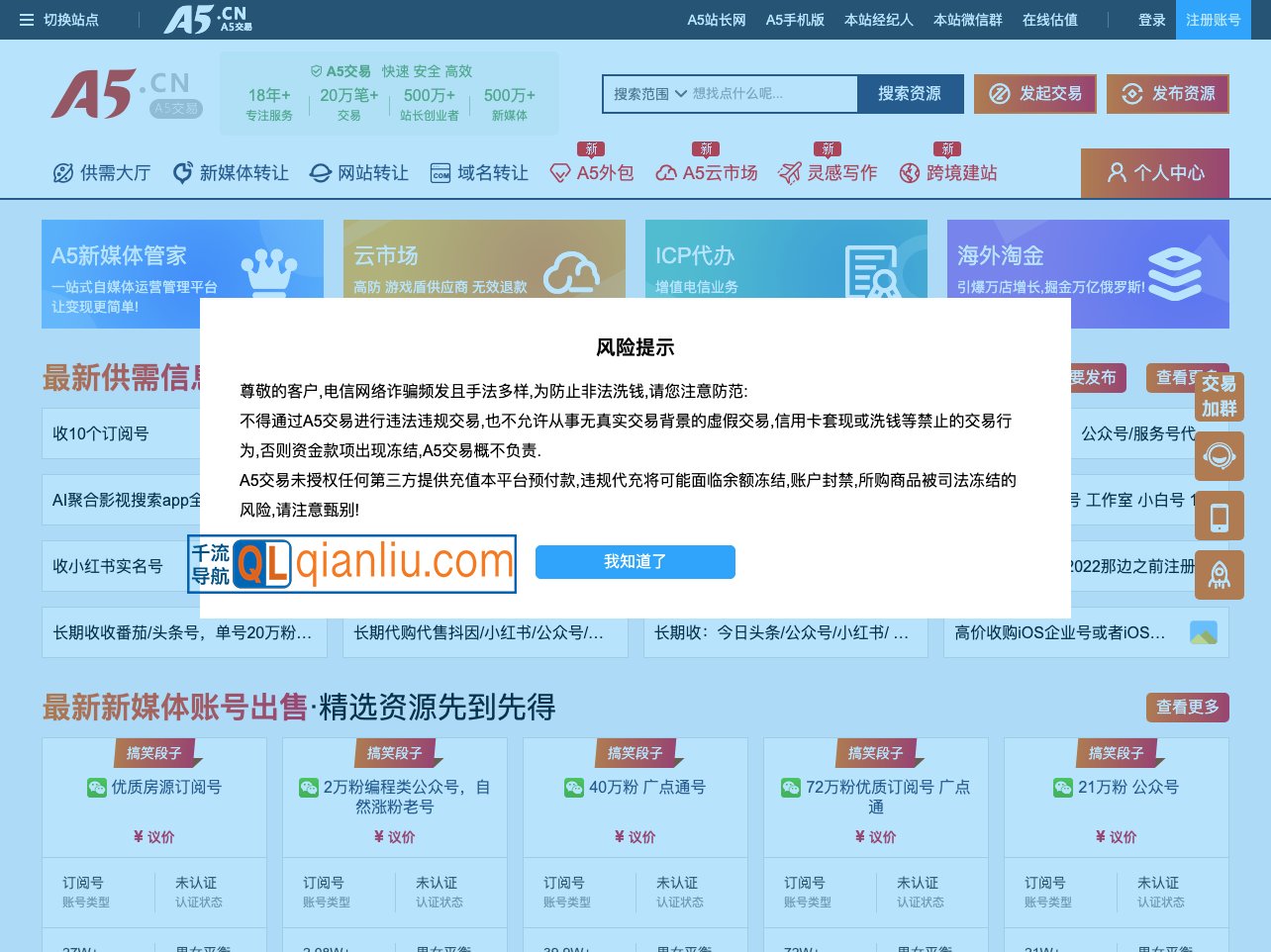Screen dimensions: 1271x952
Task: Click the 跨境建站 globe icon
Action: click(x=909, y=172)
